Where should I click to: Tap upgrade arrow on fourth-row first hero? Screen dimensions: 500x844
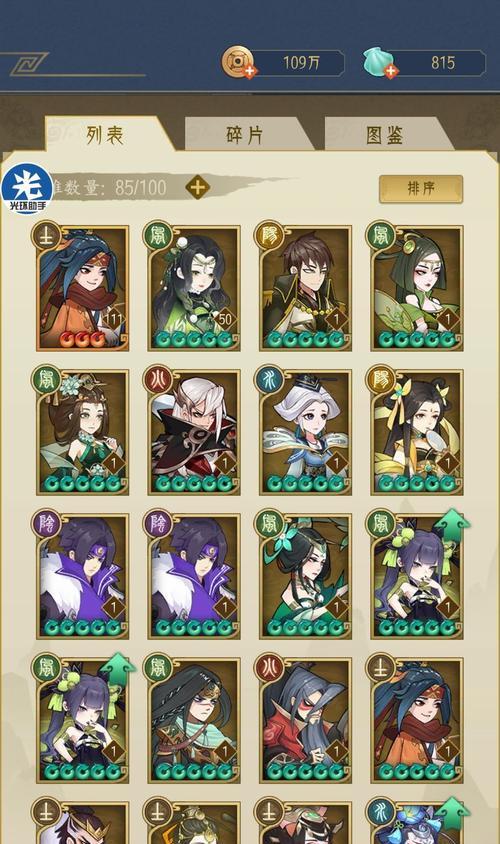[x=117, y=667]
